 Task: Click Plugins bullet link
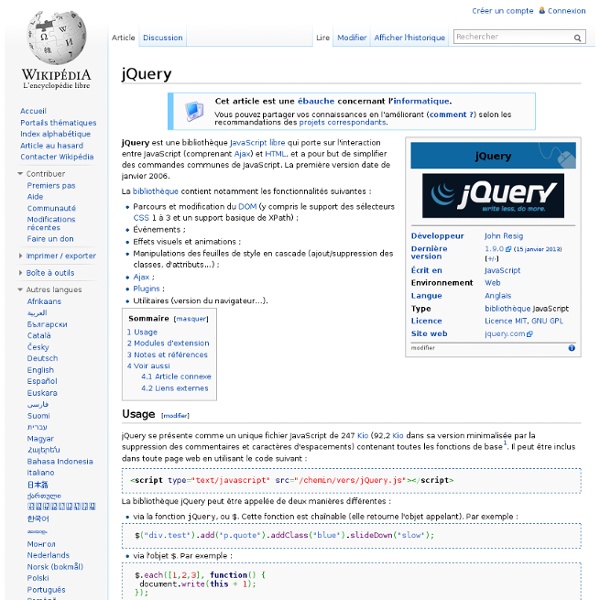click(146, 289)
